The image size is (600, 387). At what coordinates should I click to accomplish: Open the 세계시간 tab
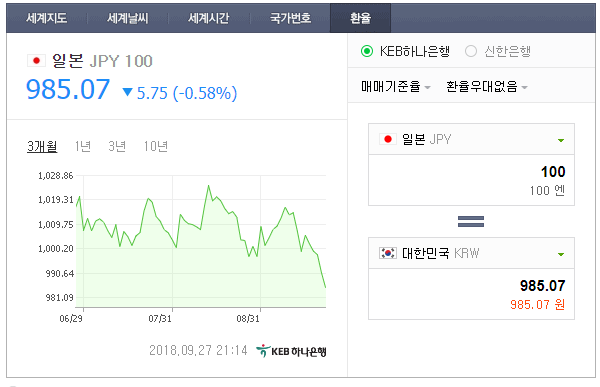pyautogui.click(x=209, y=18)
